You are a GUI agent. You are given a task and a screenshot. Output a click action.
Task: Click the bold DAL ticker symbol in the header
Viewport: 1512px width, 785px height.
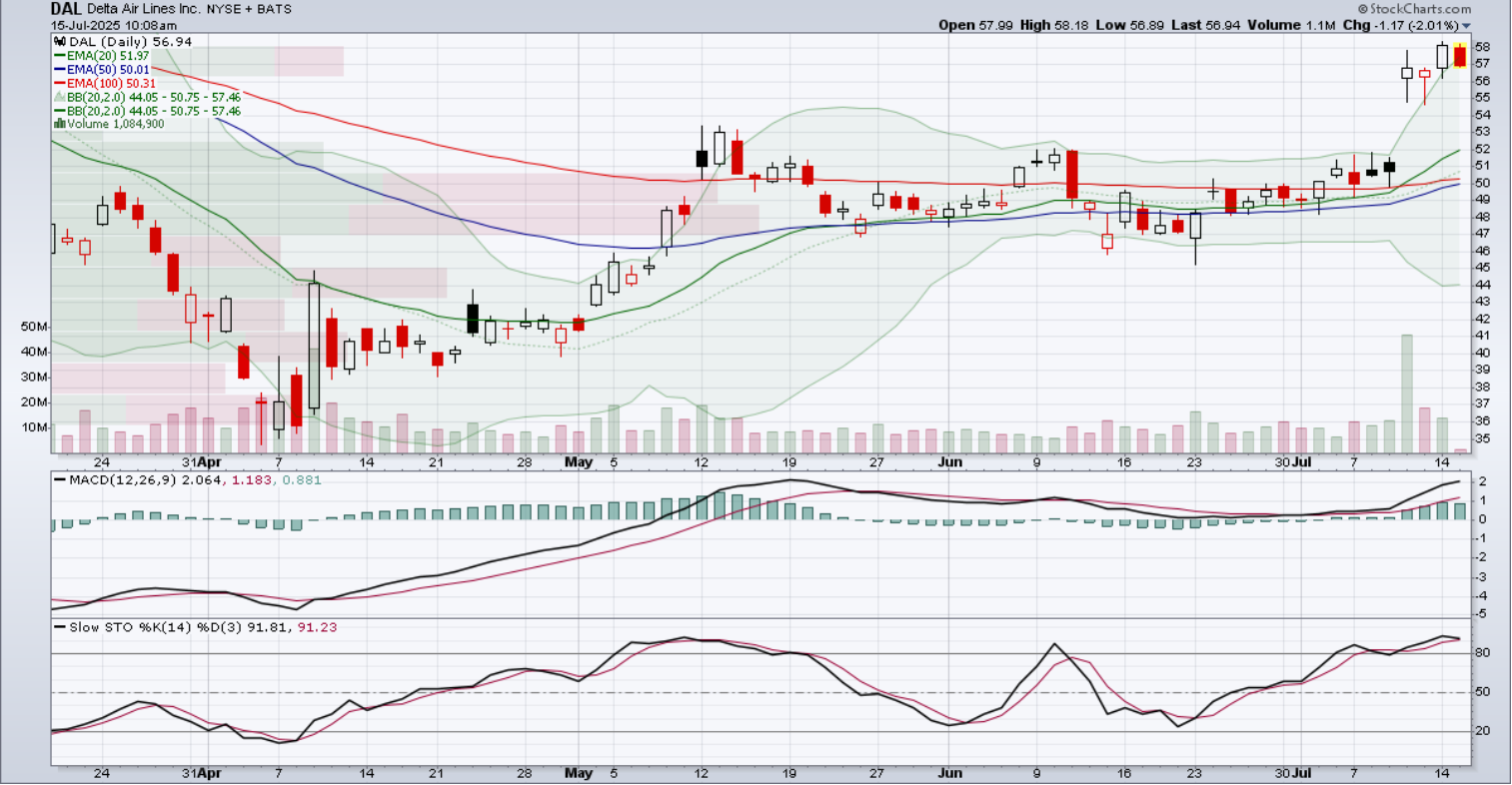click(x=66, y=9)
